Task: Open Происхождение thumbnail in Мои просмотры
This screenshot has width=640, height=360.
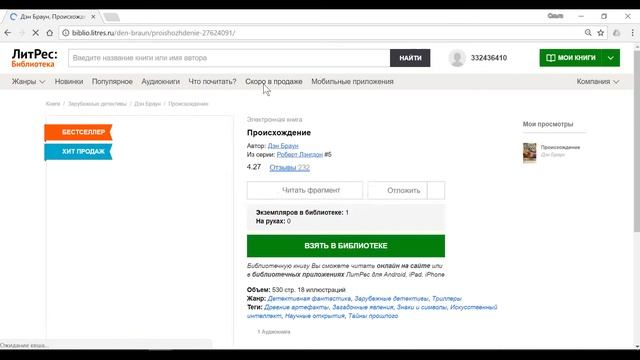Action: coord(529,153)
